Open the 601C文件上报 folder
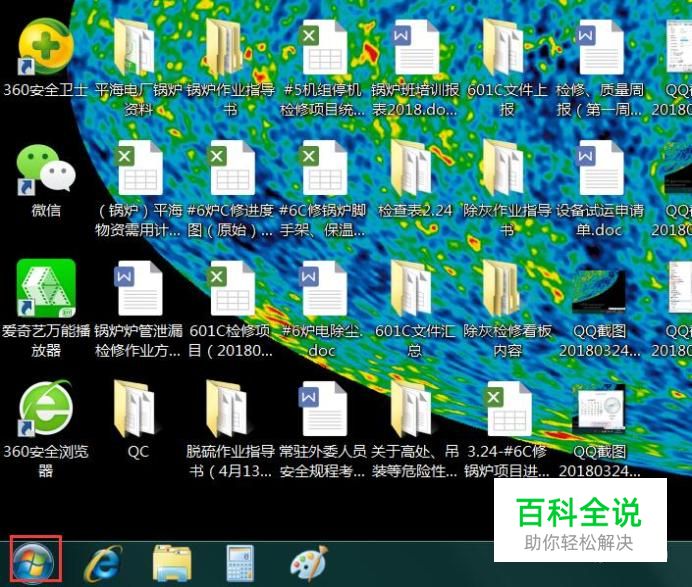The image size is (692, 587). click(x=503, y=48)
